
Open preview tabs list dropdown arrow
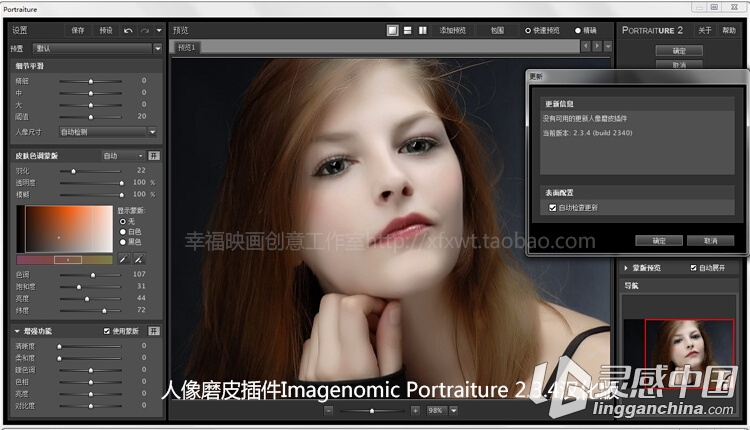click(608, 46)
